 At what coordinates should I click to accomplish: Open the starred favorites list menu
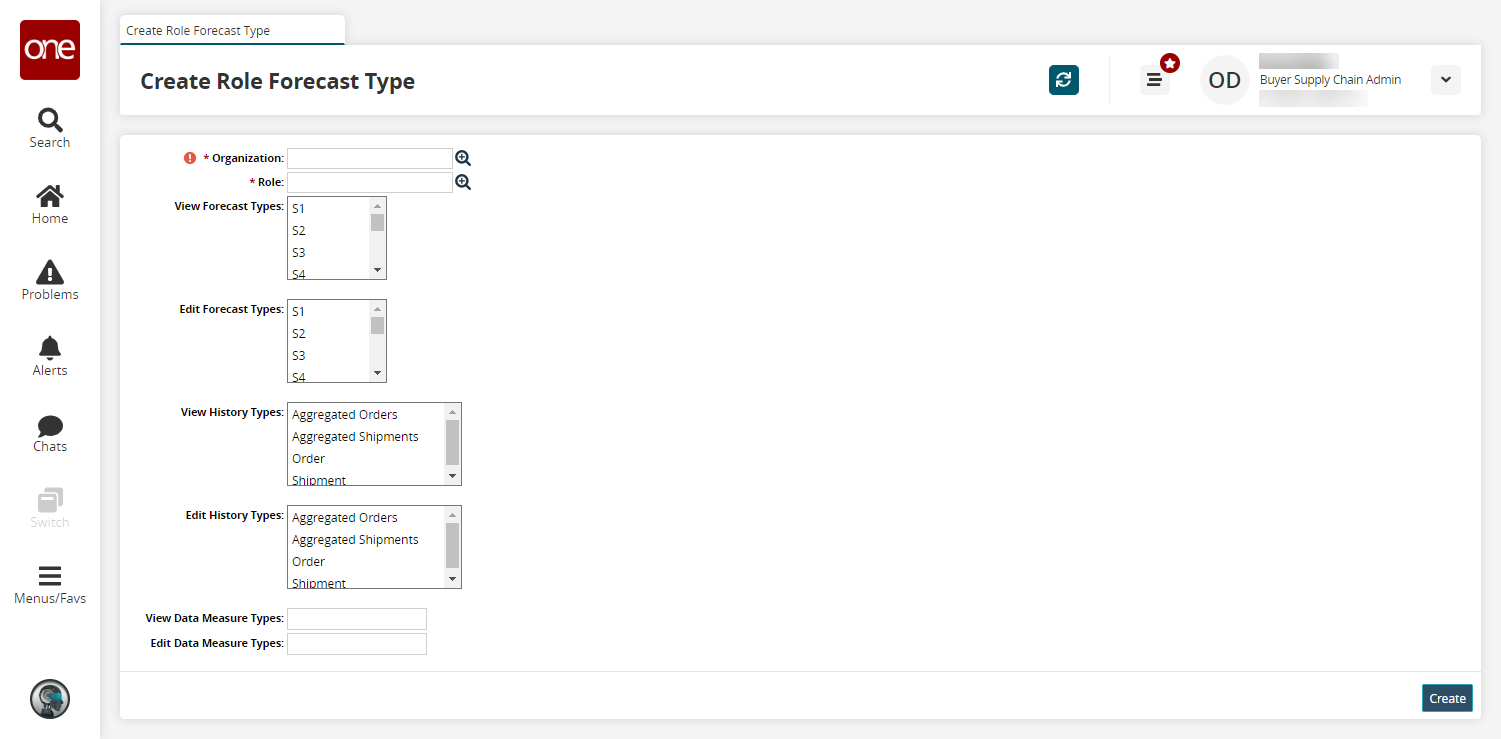pos(1156,79)
